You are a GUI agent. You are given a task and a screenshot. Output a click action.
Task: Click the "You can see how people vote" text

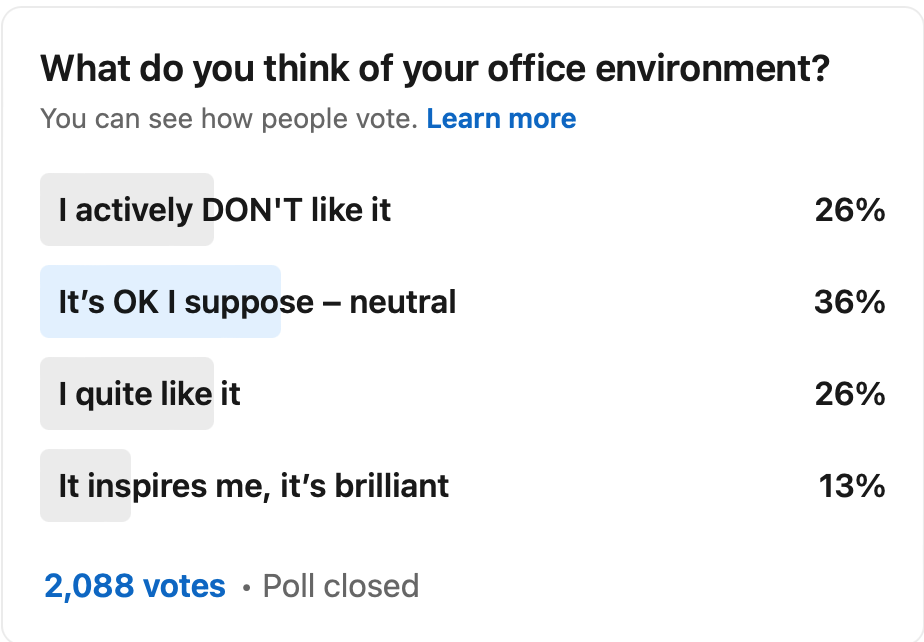click(x=228, y=118)
